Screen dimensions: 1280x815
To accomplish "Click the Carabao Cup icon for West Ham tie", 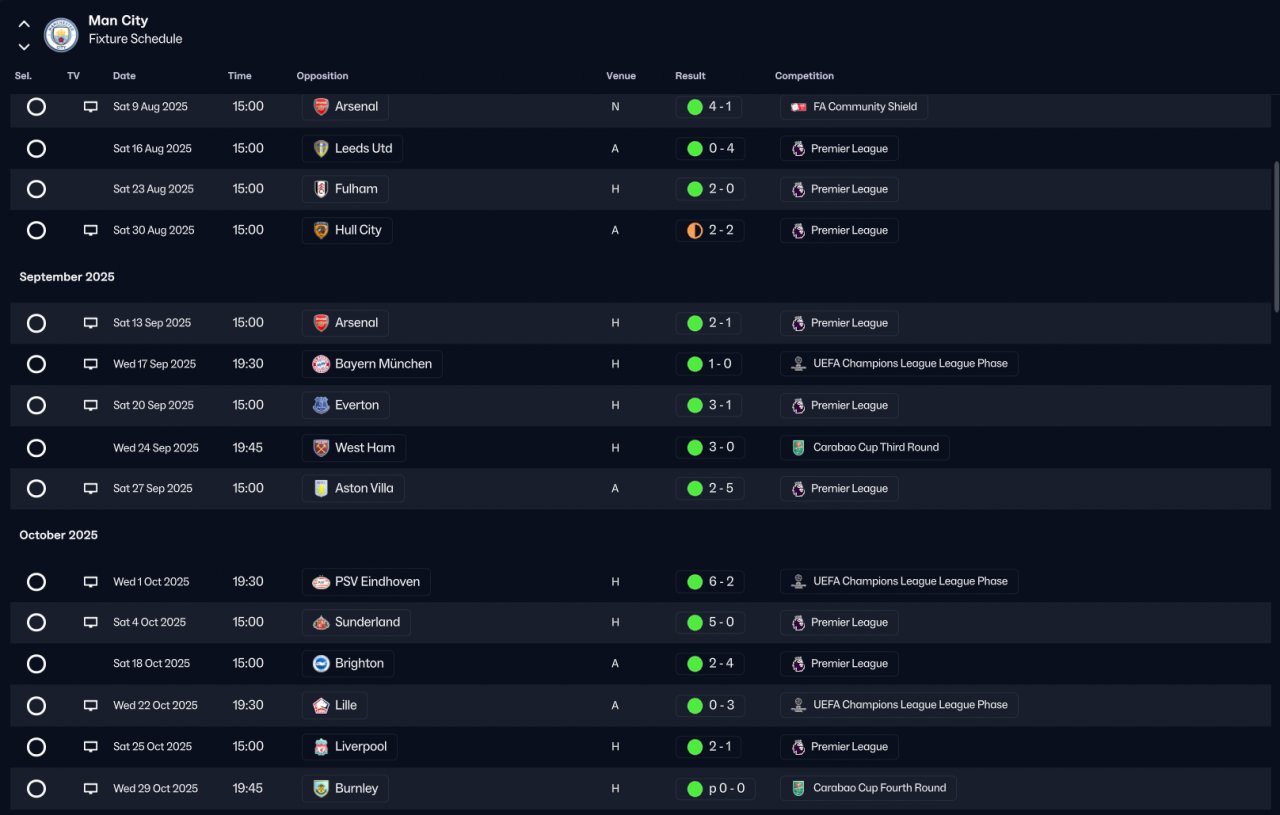I will (x=798, y=448).
